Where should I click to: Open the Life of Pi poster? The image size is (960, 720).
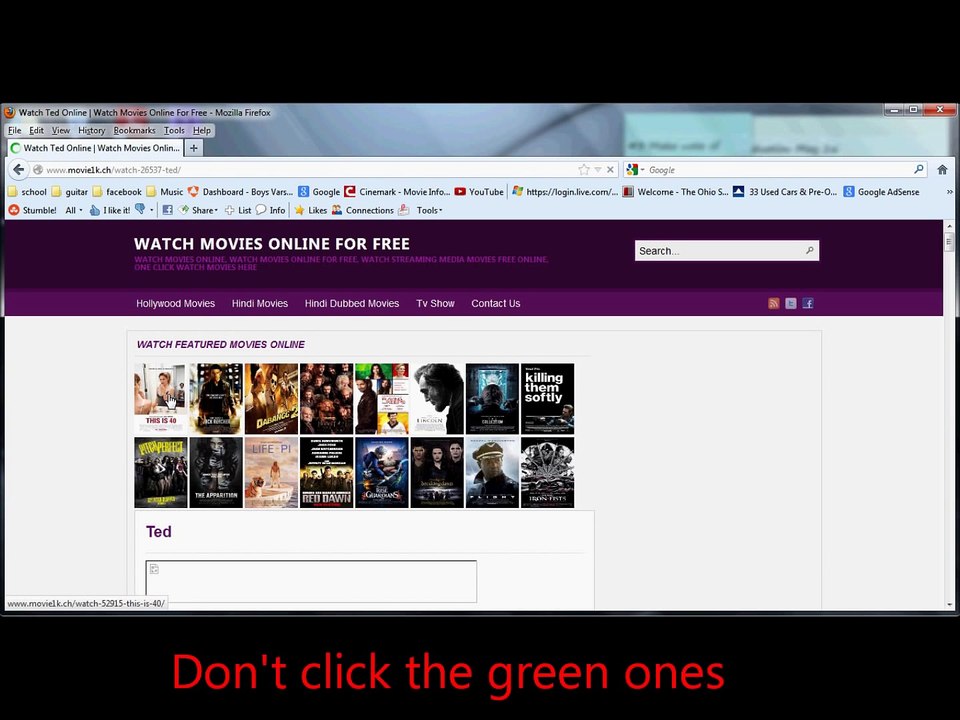pyautogui.click(x=271, y=472)
